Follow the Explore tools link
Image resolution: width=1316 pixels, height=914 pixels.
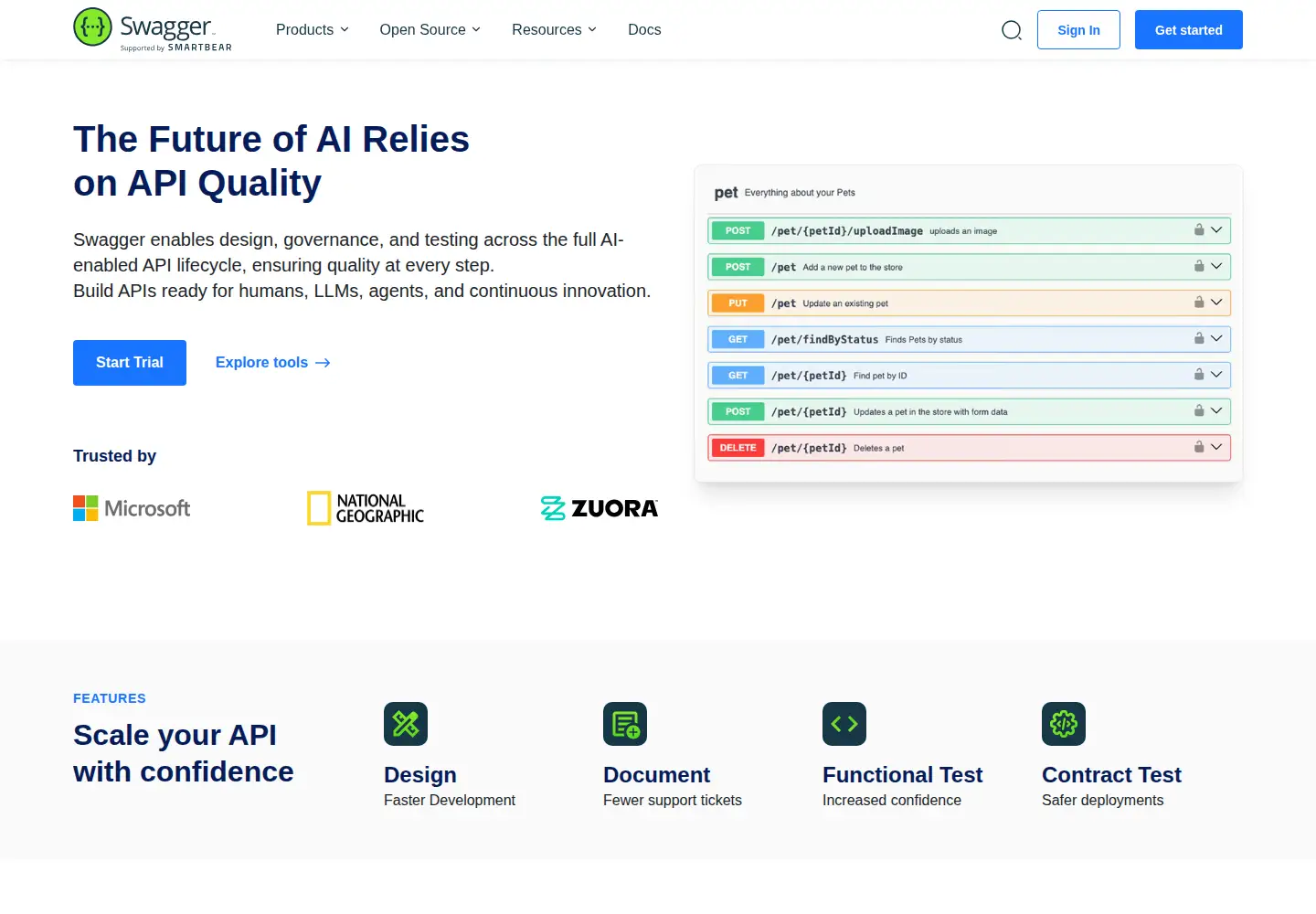273,363
